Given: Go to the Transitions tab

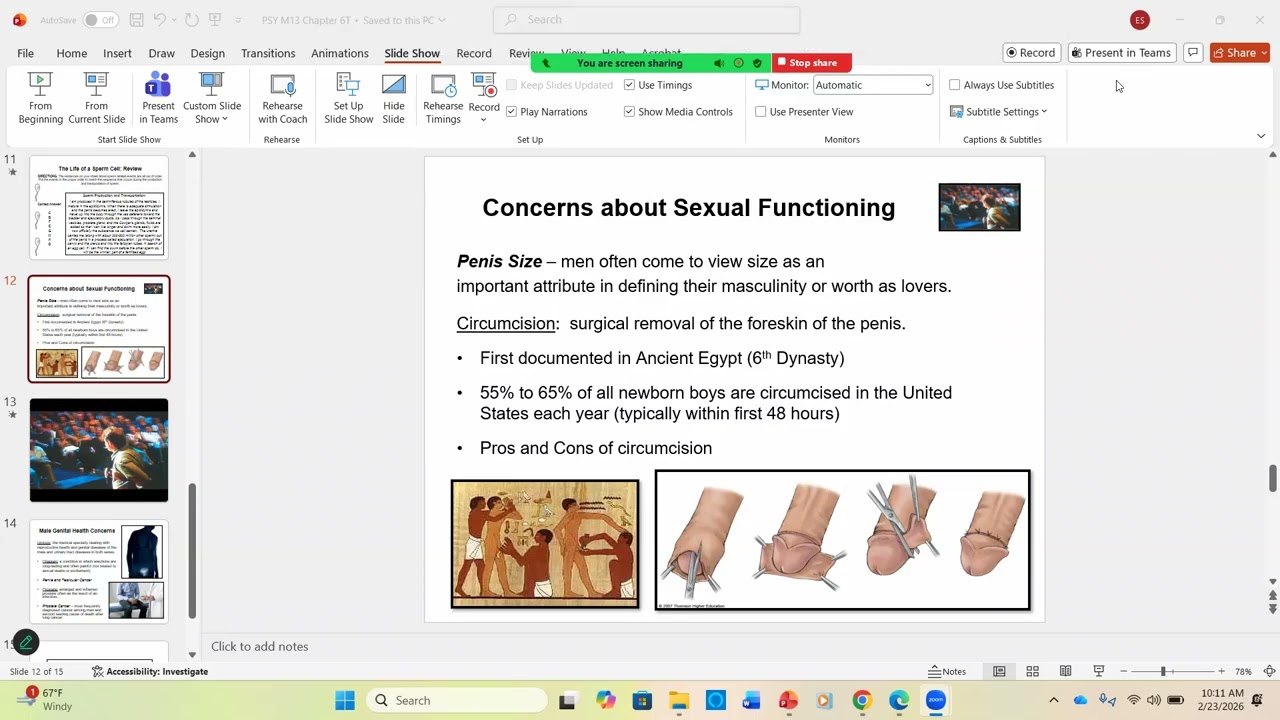Looking at the screenshot, I should 268,53.
